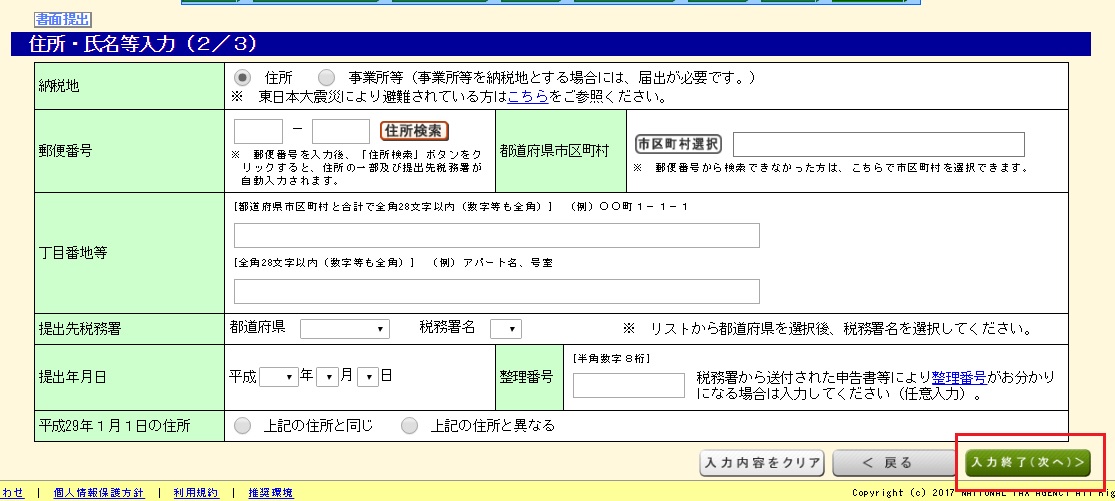Image resolution: width=1115 pixels, height=501 pixels.
Task: Open the 整理番号 hyperlink
Action: pyautogui.click(x=959, y=377)
